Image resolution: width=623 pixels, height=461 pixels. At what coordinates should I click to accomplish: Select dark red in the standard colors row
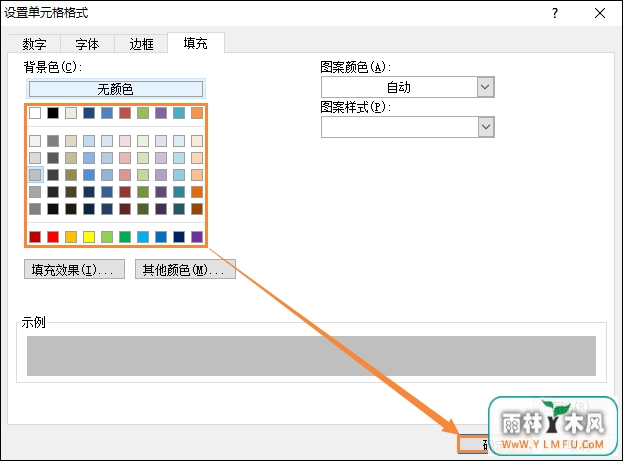coord(35,237)
